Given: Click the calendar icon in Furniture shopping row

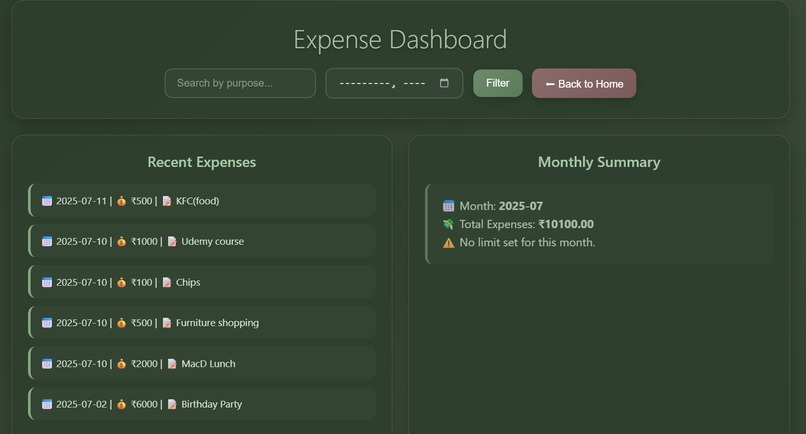Looking at the screenshot, I should point(47,323).
